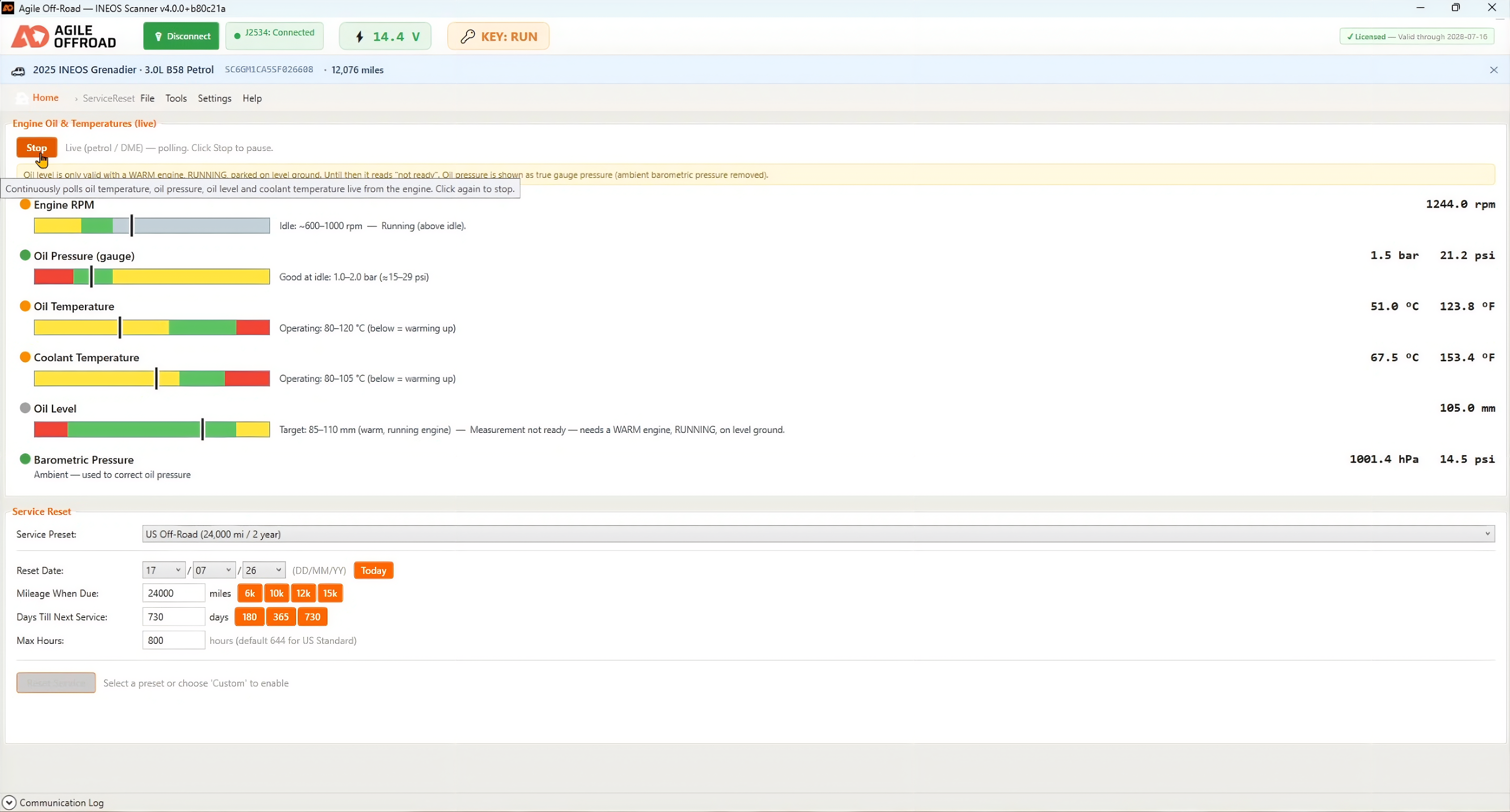Click the orange Engine RPM status dot
This screenshot has width=1510, height=812.
coord(25,204)
